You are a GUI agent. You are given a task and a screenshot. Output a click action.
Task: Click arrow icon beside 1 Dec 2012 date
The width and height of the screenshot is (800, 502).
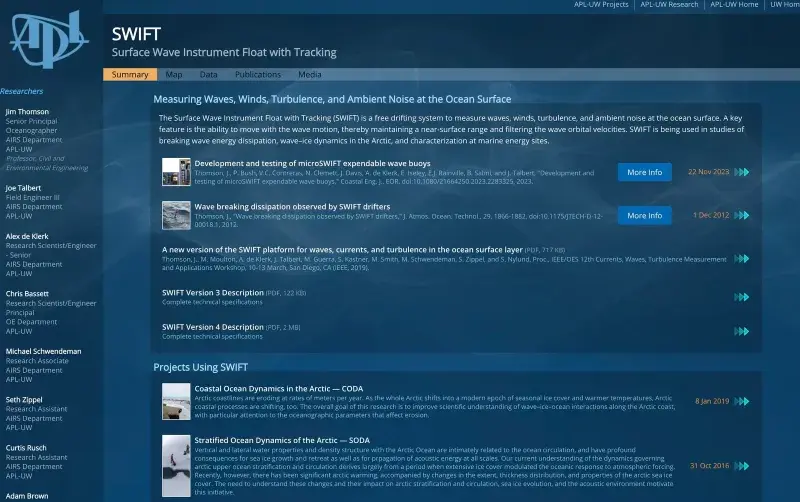click(x=741, y=215)
